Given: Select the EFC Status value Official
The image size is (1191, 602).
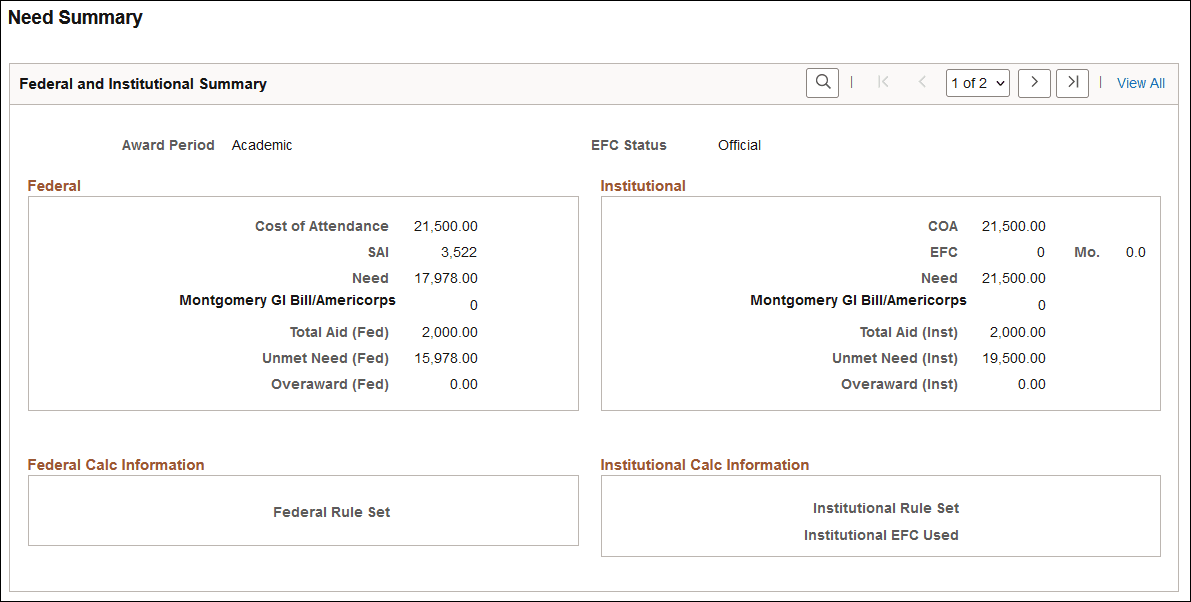Looking at the screenshot, I should [x=739, y=144].
